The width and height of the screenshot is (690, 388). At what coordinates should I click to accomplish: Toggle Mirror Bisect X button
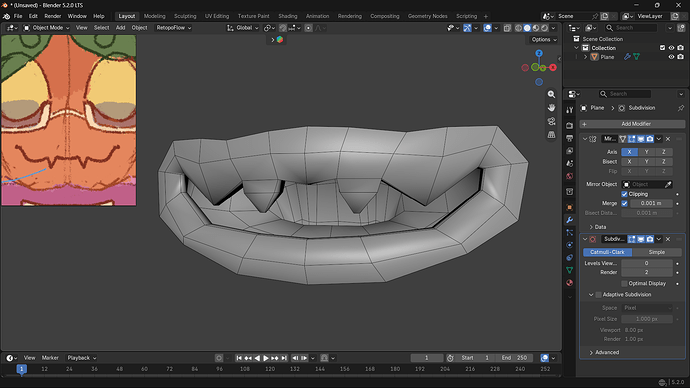point(629,161)
